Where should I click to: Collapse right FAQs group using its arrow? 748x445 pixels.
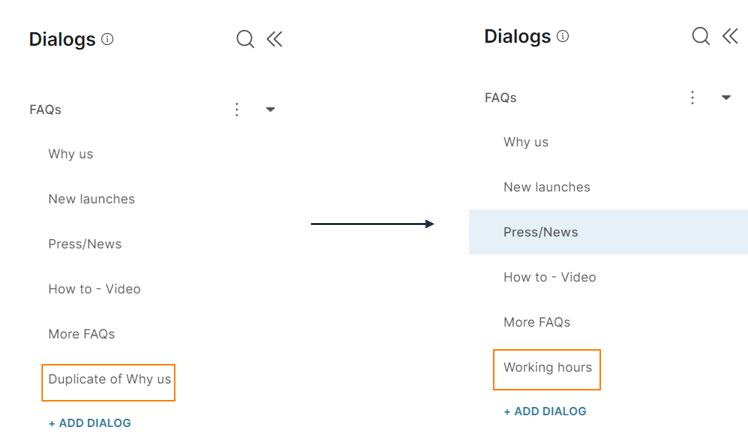[x=726, y=98]
